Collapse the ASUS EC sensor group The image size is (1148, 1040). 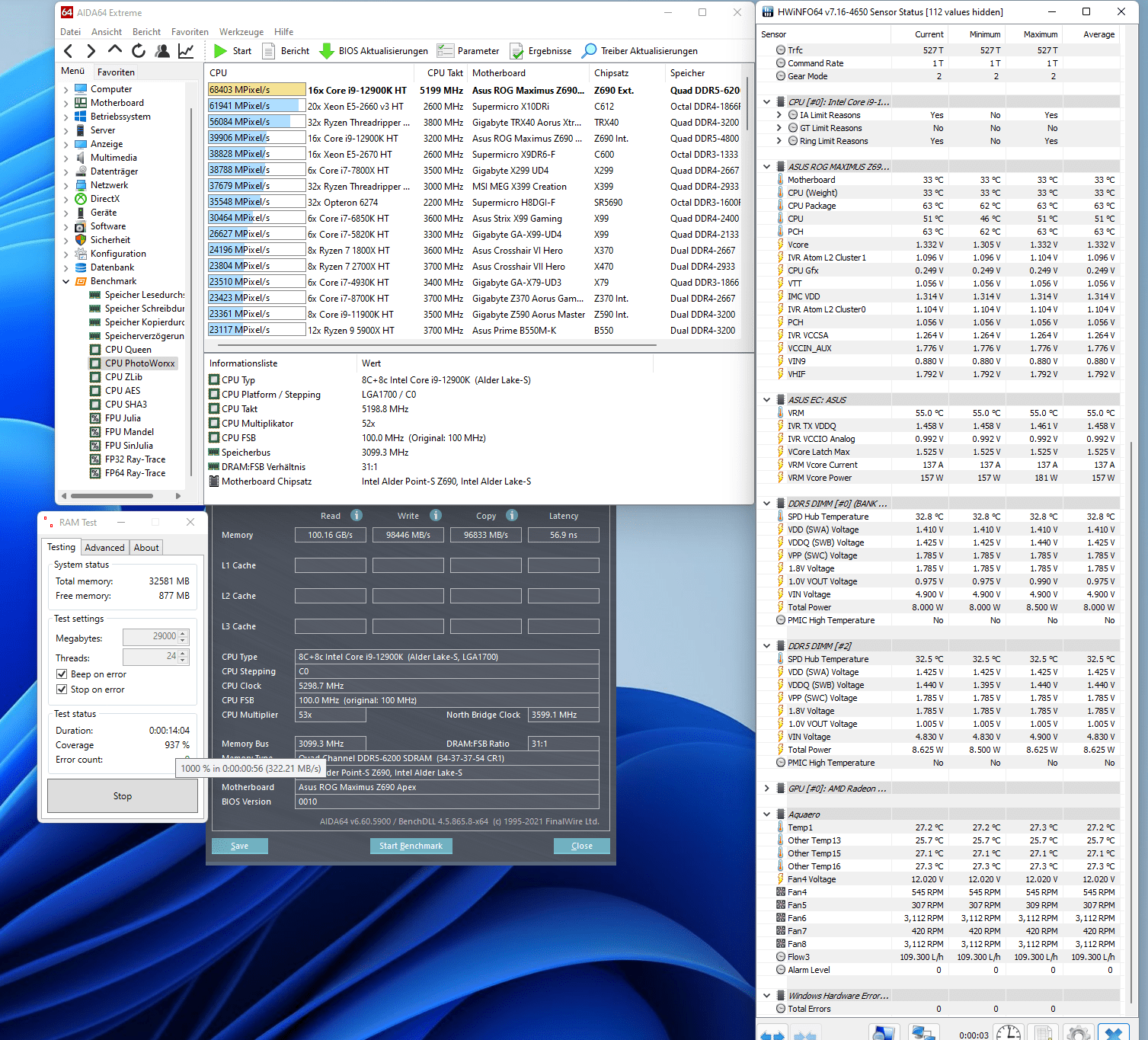point(766,400)
